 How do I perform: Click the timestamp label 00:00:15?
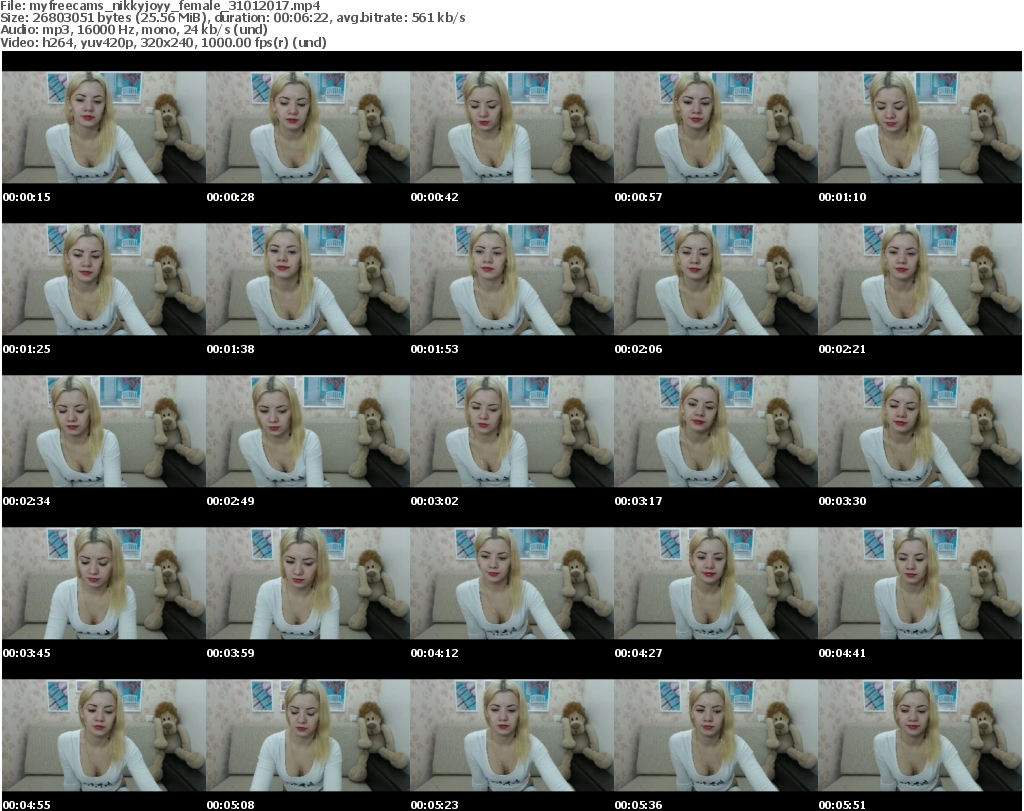click(x=27, y=197)
